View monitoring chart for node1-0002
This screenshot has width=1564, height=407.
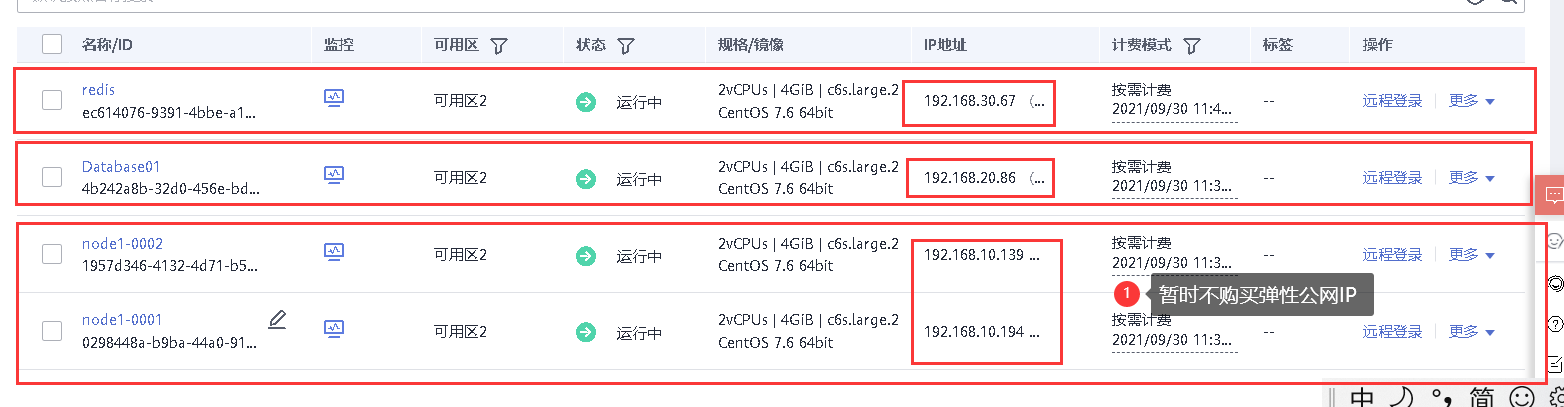pos(334,252)
